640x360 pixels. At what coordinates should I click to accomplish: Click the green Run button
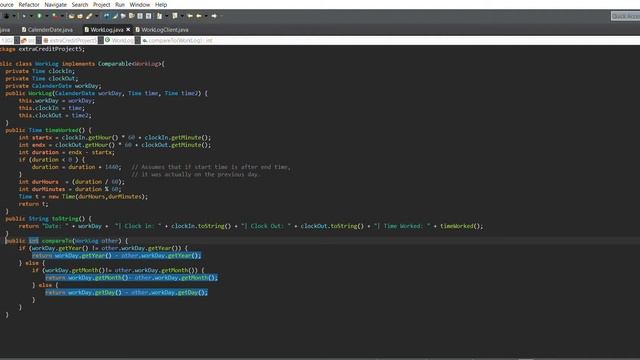(x=39, y=16)
